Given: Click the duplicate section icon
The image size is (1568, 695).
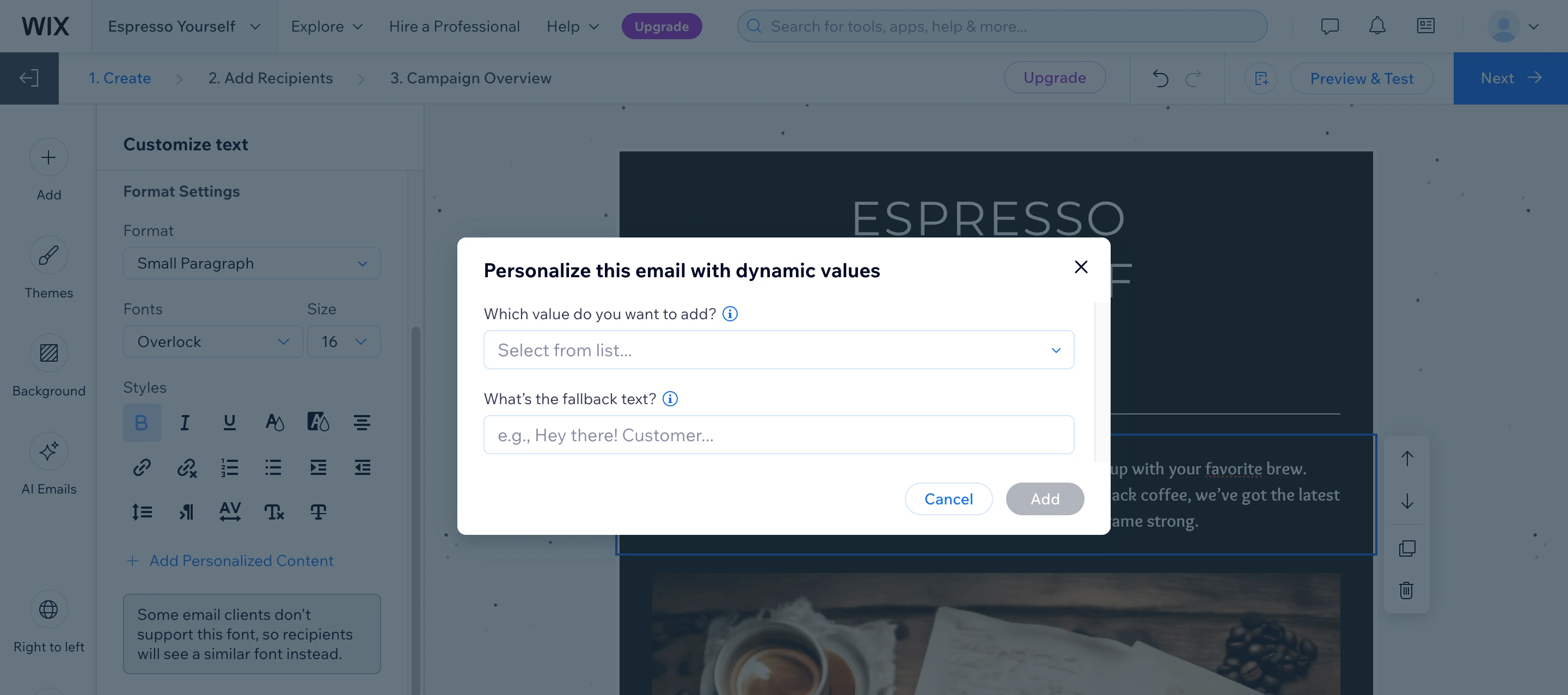Looking at the screenshot, I should pyautogui.click(x=1407, y=548).
